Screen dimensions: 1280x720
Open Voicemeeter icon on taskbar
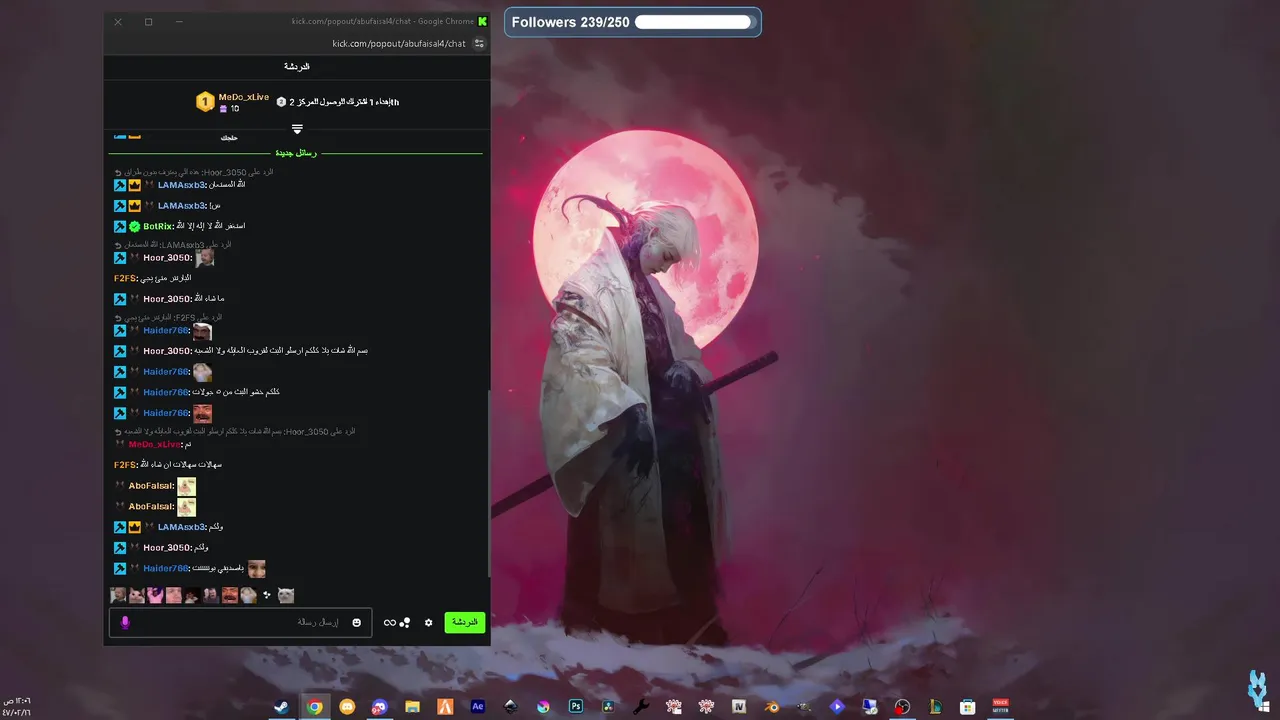click(x=1000, y=707)
